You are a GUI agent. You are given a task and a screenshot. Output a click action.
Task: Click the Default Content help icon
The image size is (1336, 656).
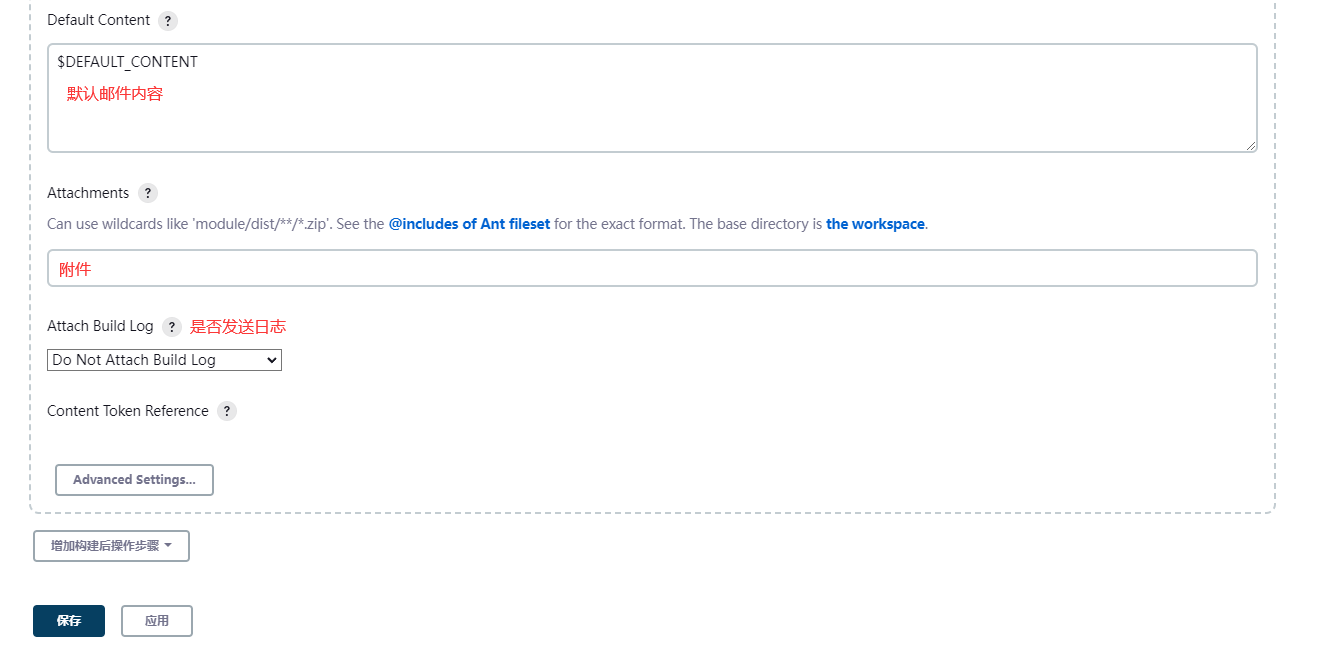tap(168, 20)
